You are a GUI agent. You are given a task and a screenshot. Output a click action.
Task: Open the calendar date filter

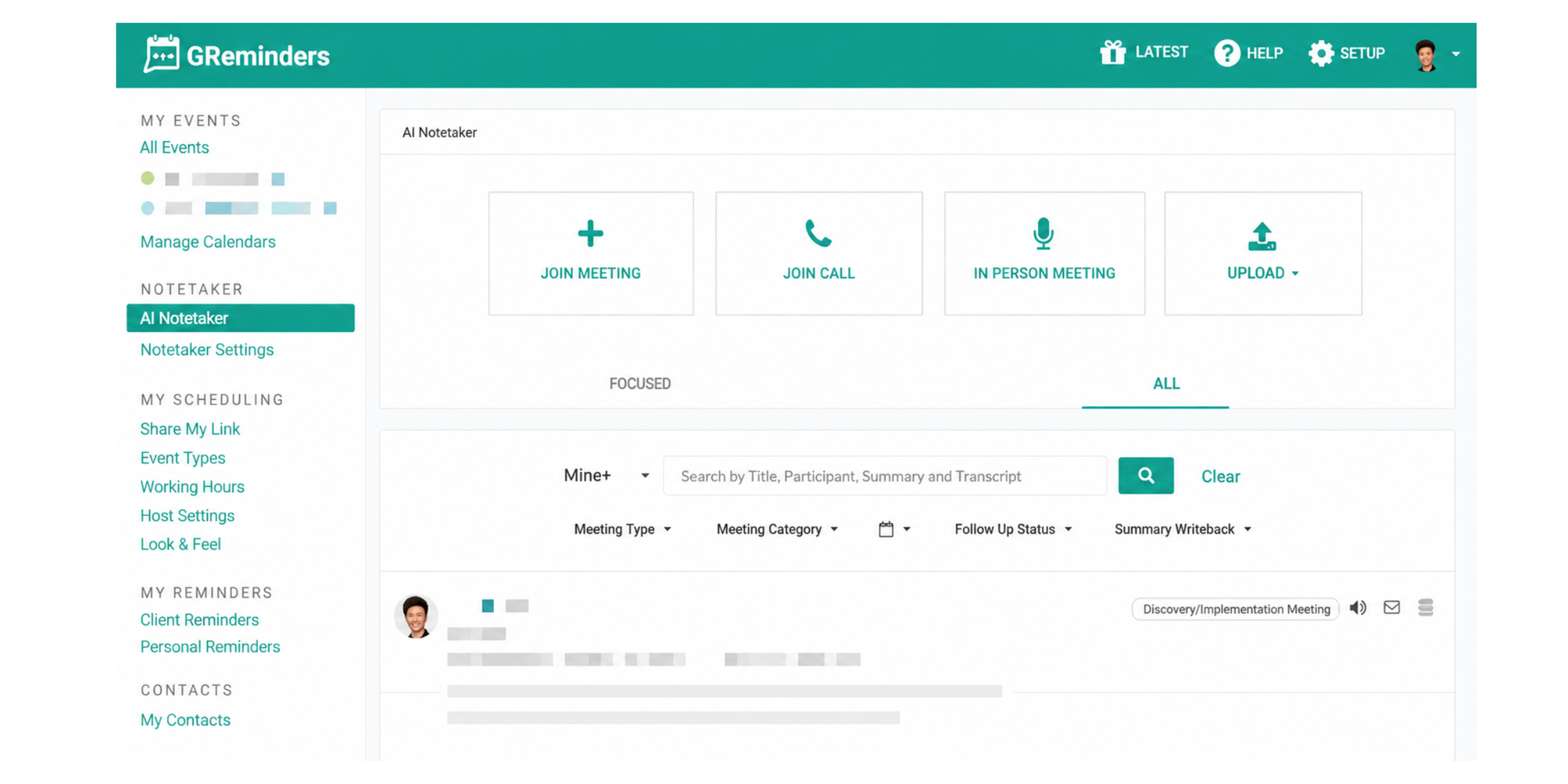(895, 529)
